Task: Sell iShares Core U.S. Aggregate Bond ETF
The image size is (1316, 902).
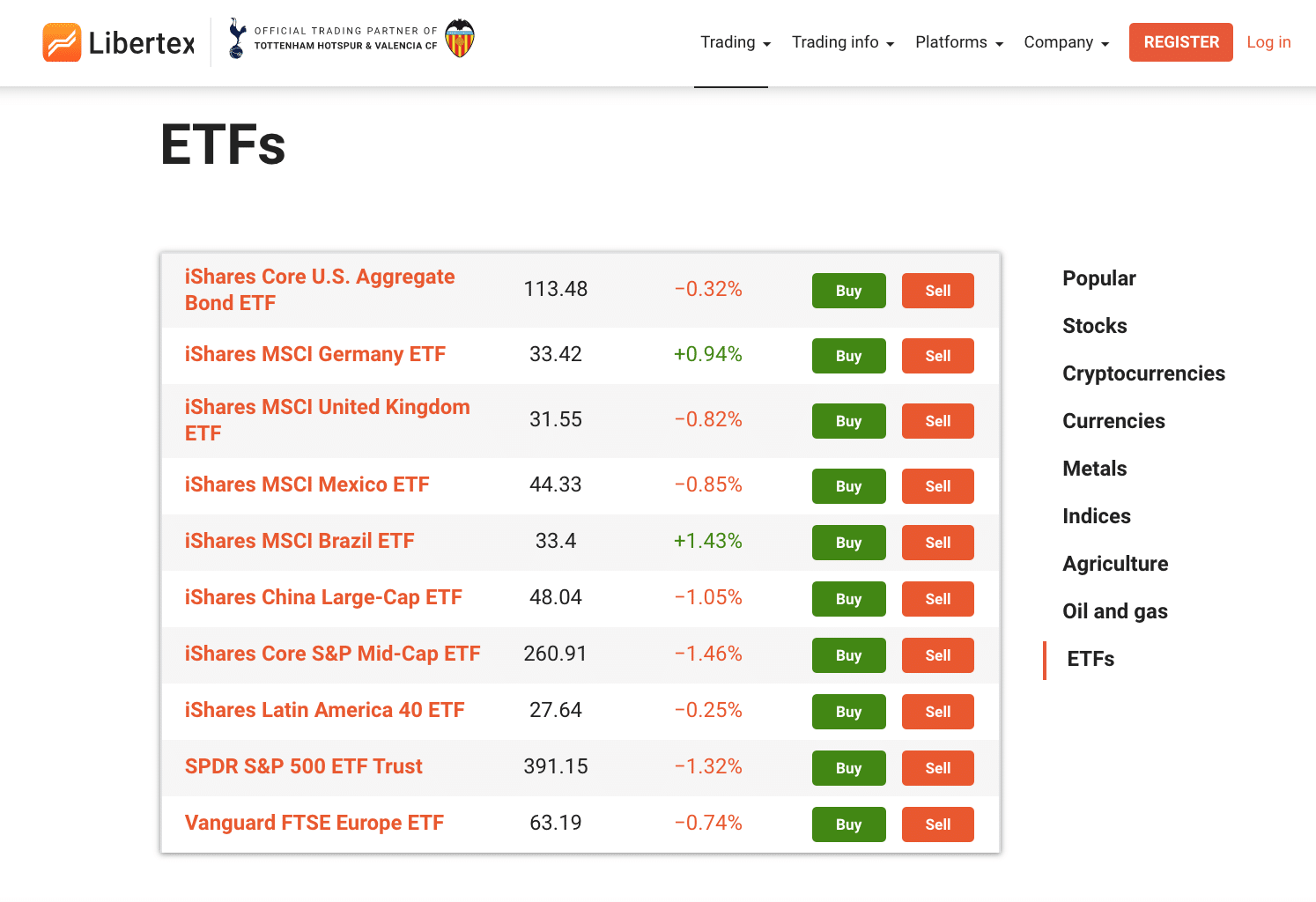Action: tap(937, 291)
